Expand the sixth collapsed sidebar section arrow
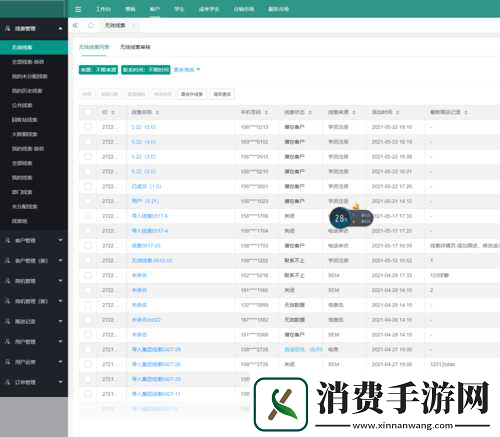The image size is (500, 437). (x=60, y=341)
